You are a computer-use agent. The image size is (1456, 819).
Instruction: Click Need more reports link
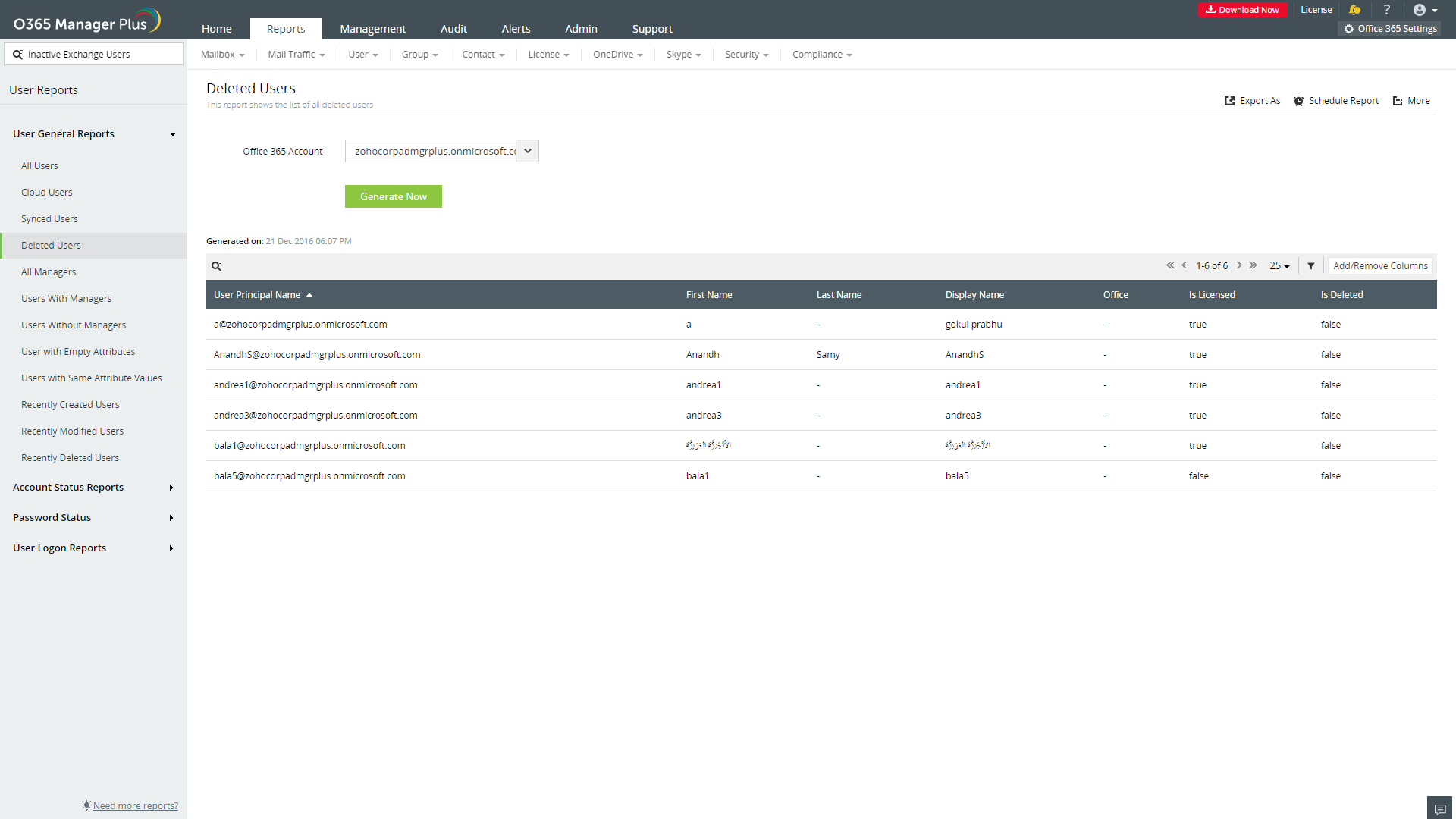click(x=135, y=805)
